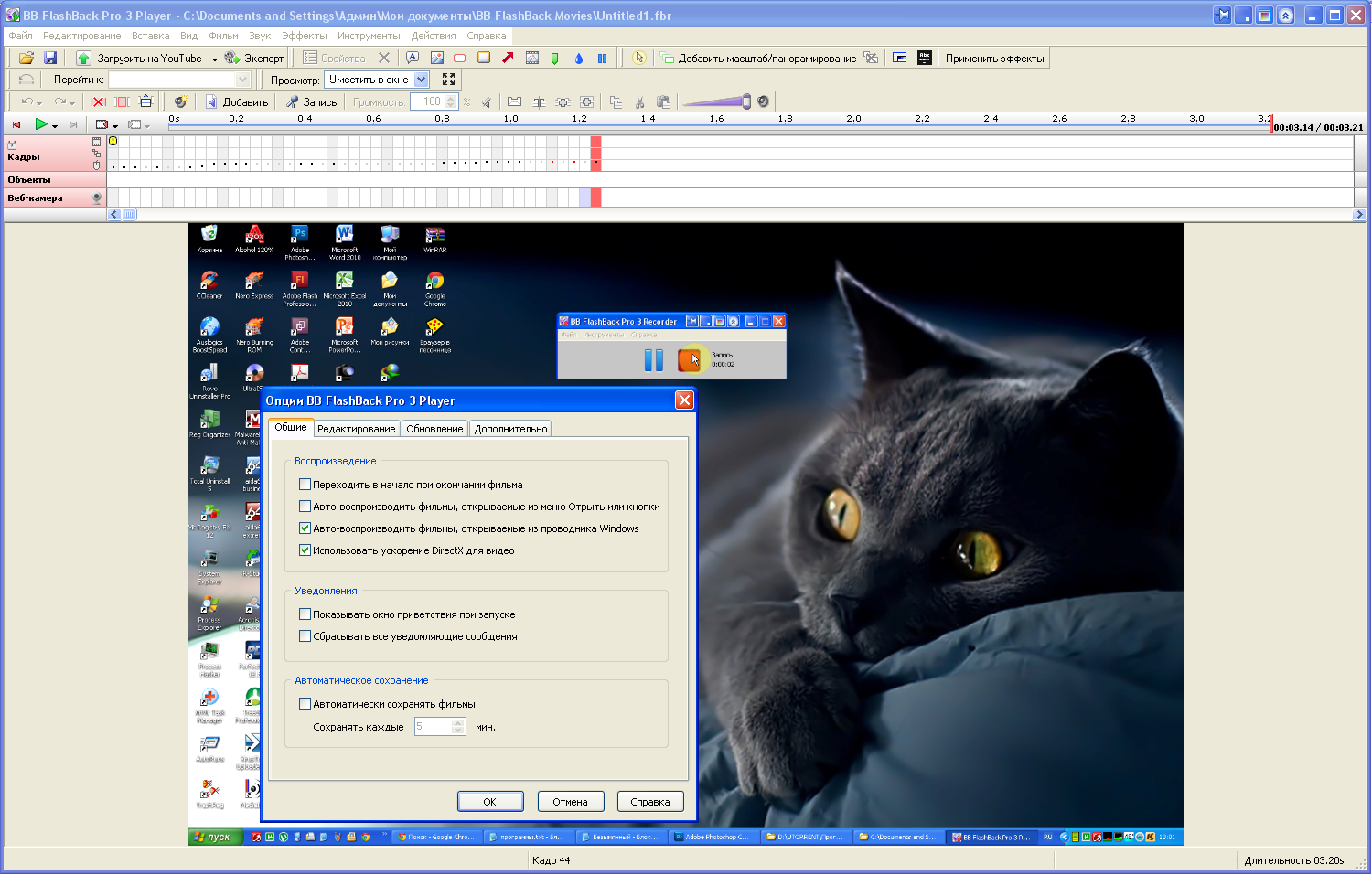Enable 'Переходить в начало при окончании фильма'
The image size is (1372, 875).
pyautogui.click(x=305, y=485)
